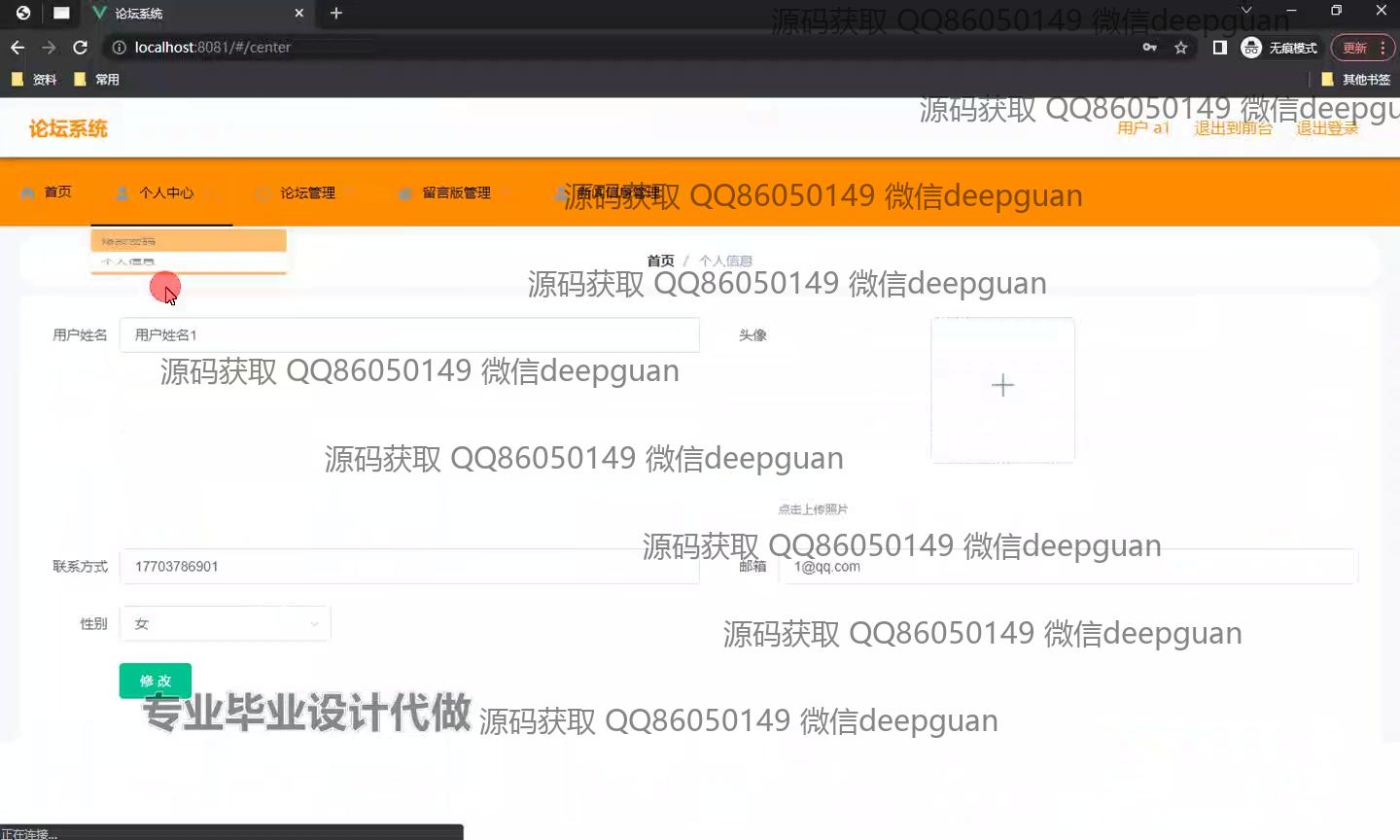
Task: Open the 资料 bookmark folder
Action: pyautogui.click(x=34, y=80)
